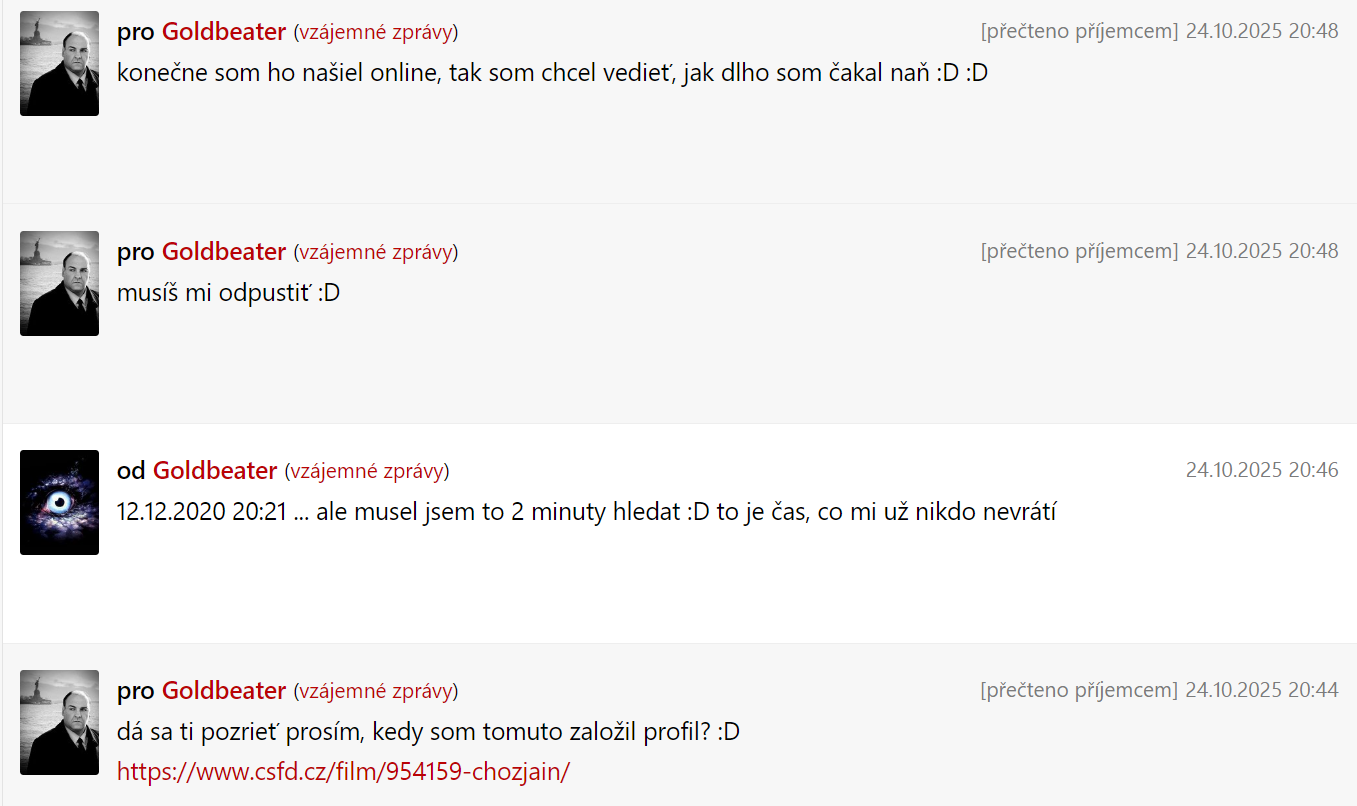Viewport: 1357px width, 806px height.
Task: Open the csfd.cz film 954159-chozjain link
Action: tap(343, 772)
